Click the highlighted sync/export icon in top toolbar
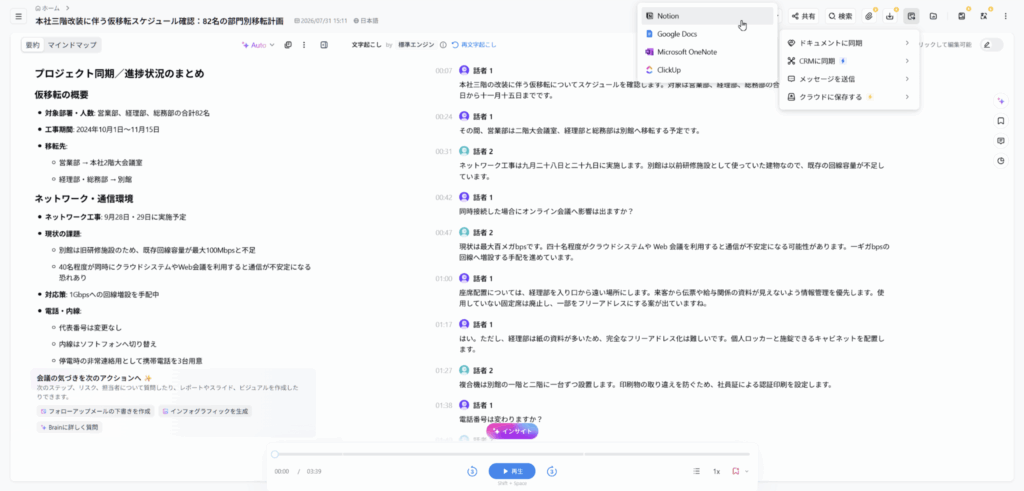Image resolution: width=1024 pixels, height=491 pixels. pos(911,16)
